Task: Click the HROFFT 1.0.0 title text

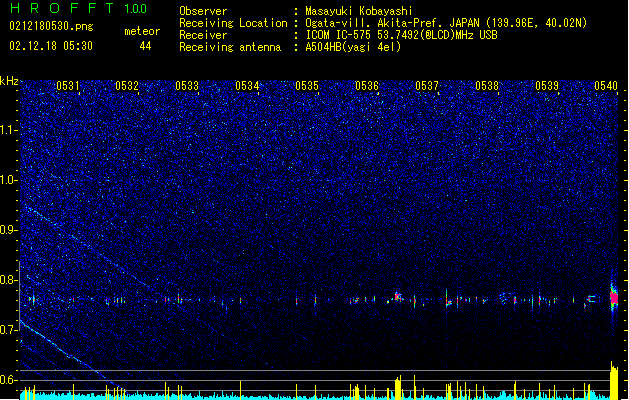Action: point(79,8)
